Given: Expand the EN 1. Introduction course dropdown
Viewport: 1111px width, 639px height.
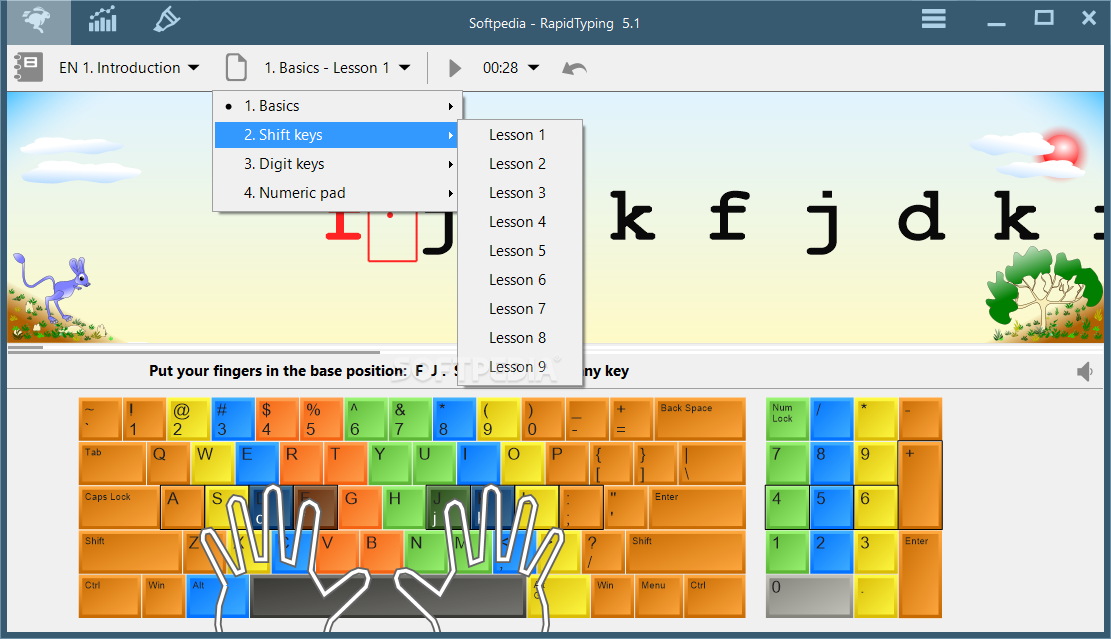Looking at the screenshot, I should pyautogui.click(x=129, y=68).
